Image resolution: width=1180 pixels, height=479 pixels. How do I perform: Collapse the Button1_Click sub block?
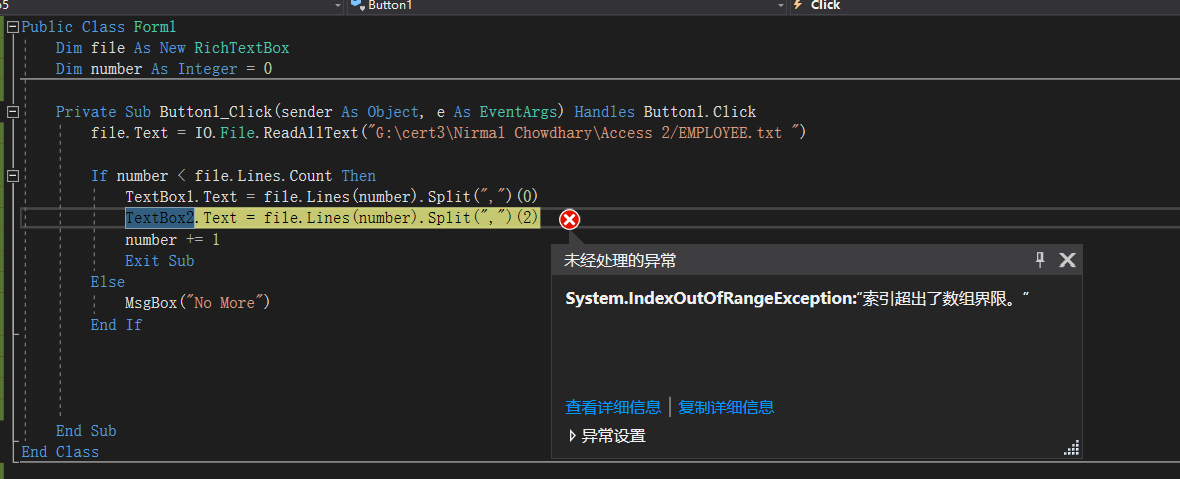[x=12, y=112]
